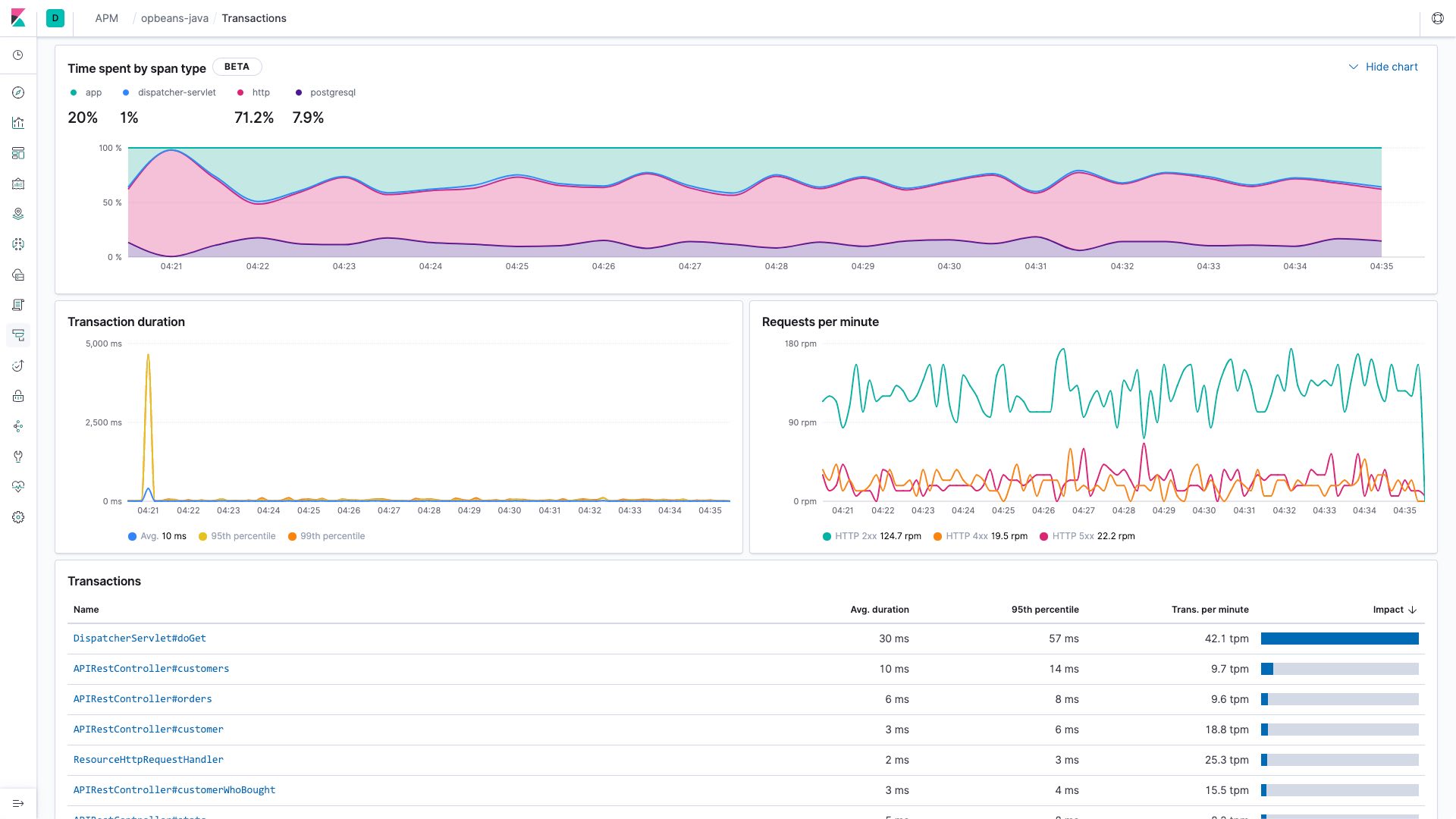
Task: Go to opbeans-java breadcrumb
Action: point(174,18)
